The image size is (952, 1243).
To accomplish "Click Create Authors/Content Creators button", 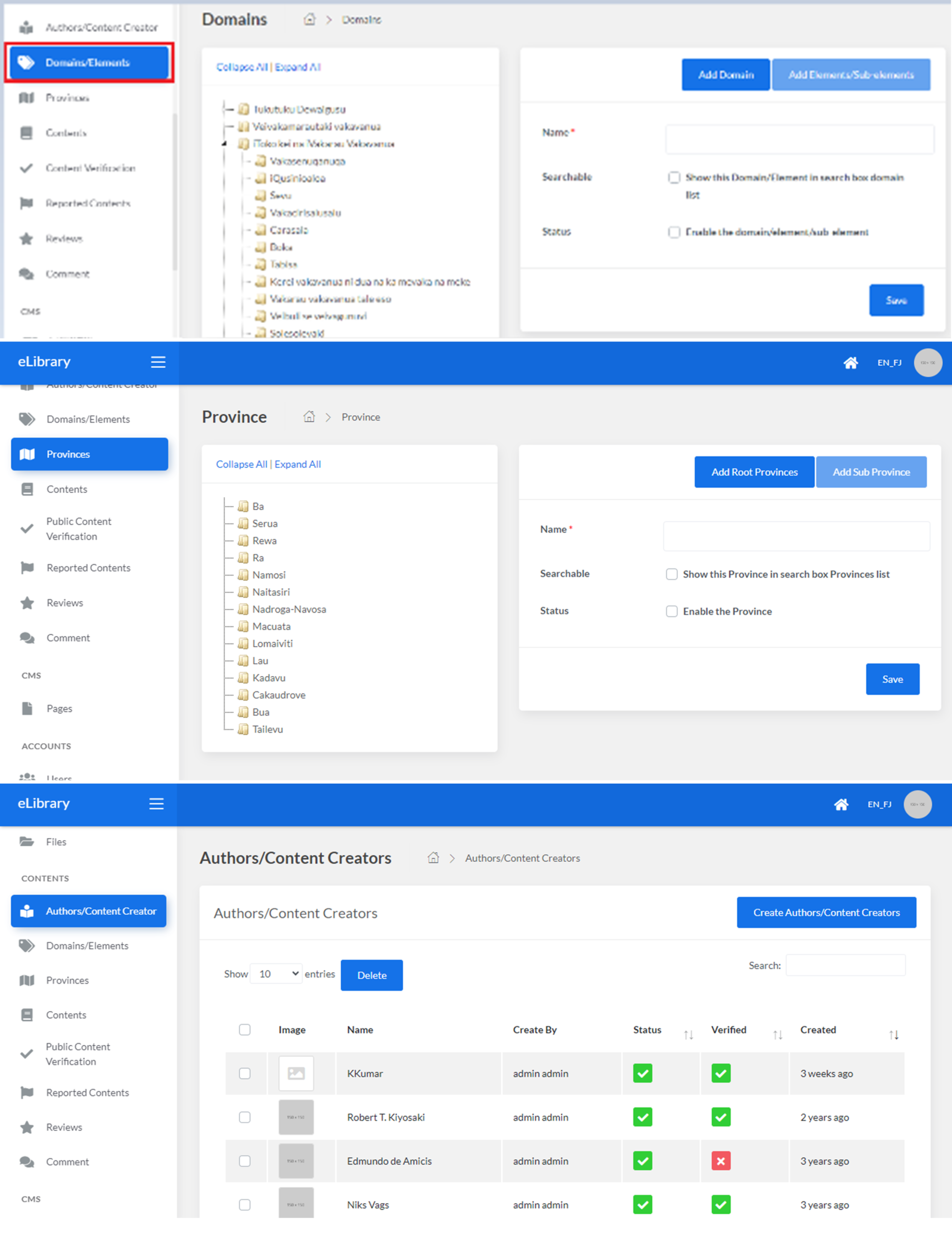I will [x=826, y=912].
